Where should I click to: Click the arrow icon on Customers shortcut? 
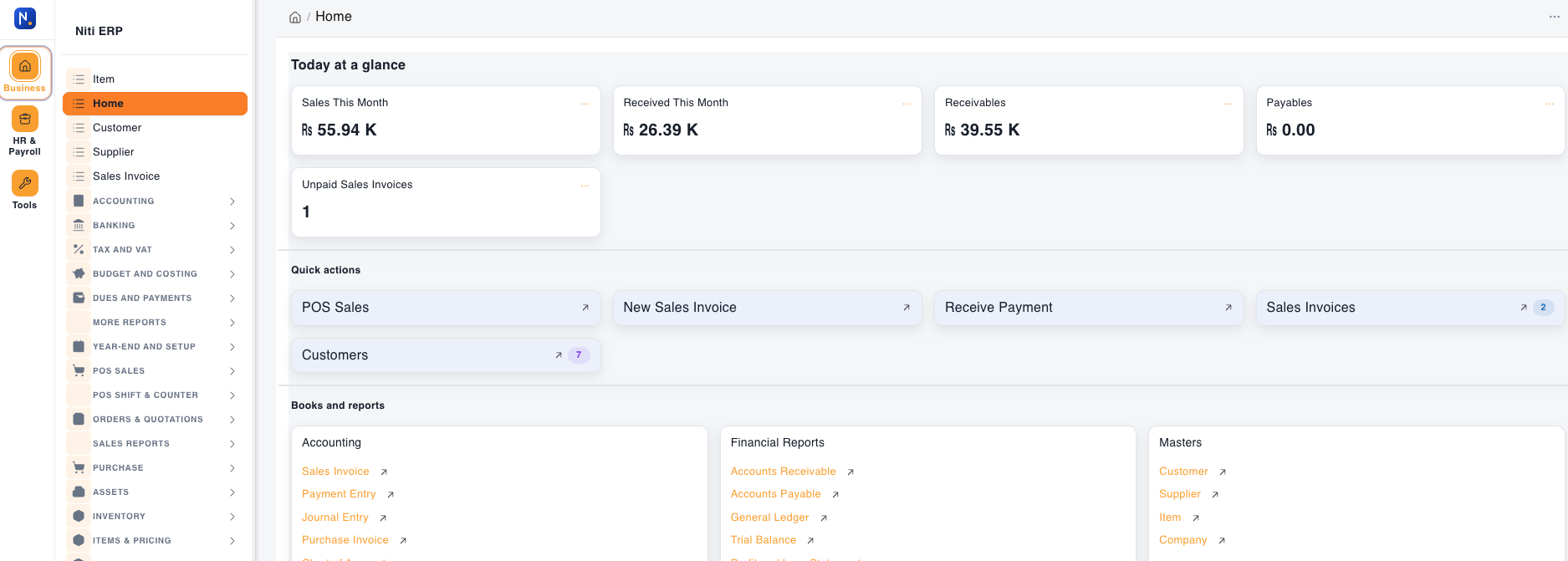click(559, 355)
